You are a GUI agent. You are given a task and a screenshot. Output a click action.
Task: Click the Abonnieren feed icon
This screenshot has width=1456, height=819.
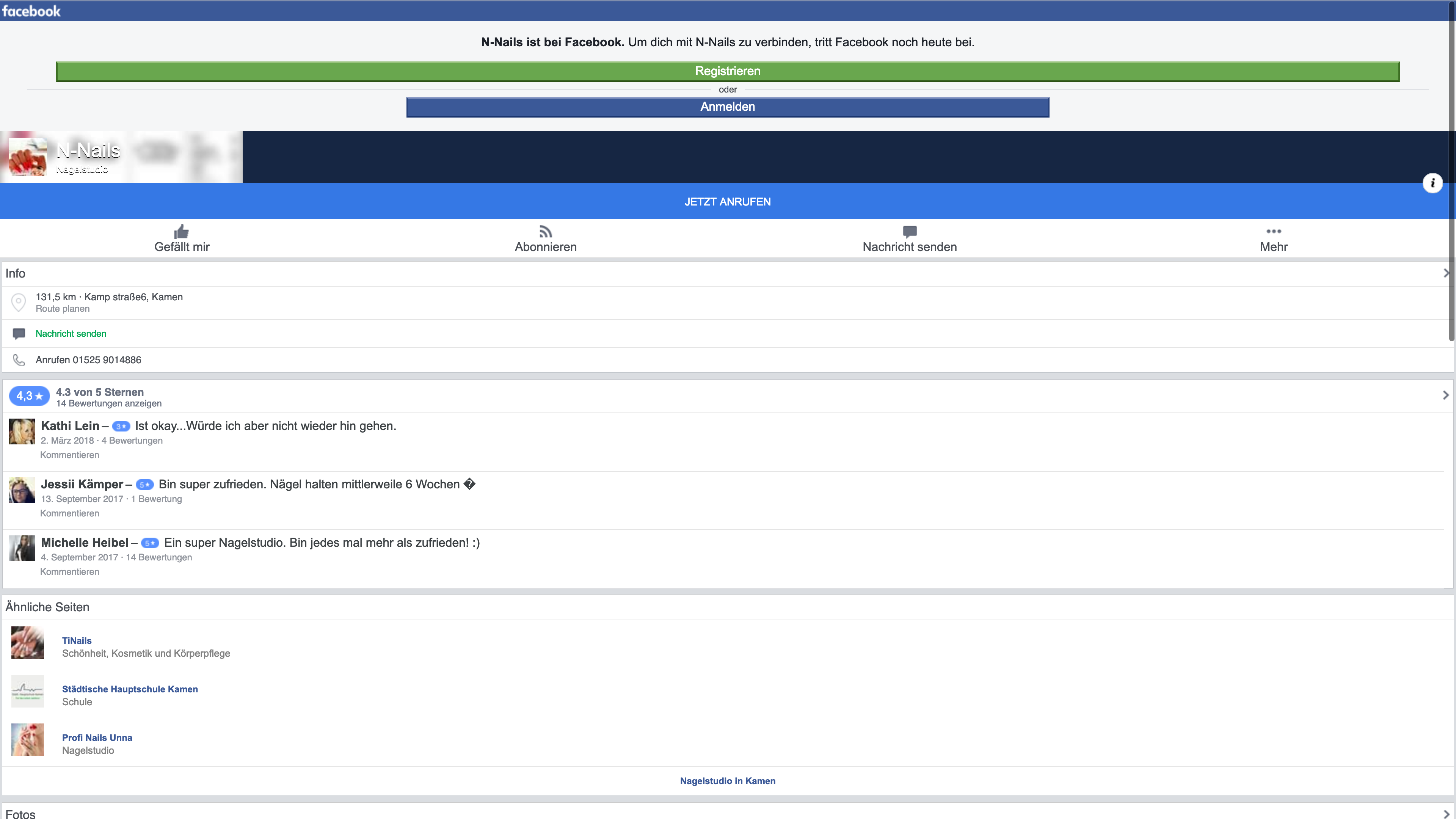pyautogui.click(x=546, y=231)
